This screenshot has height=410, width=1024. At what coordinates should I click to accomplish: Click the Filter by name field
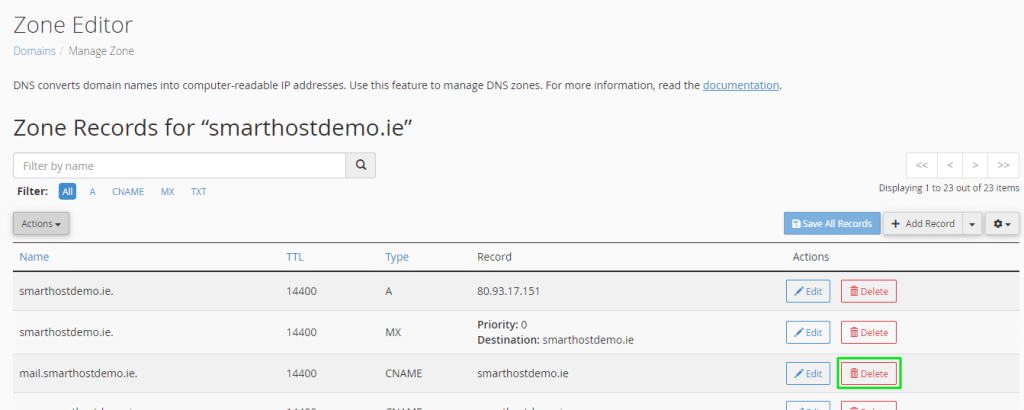(x=180, y=166)
